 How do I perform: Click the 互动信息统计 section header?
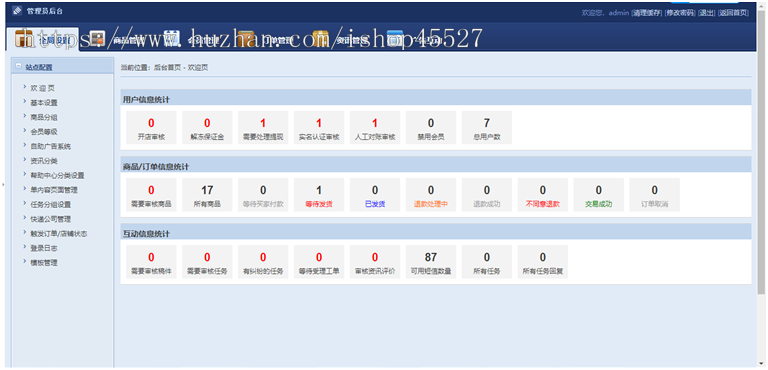[x=436, y=231]
